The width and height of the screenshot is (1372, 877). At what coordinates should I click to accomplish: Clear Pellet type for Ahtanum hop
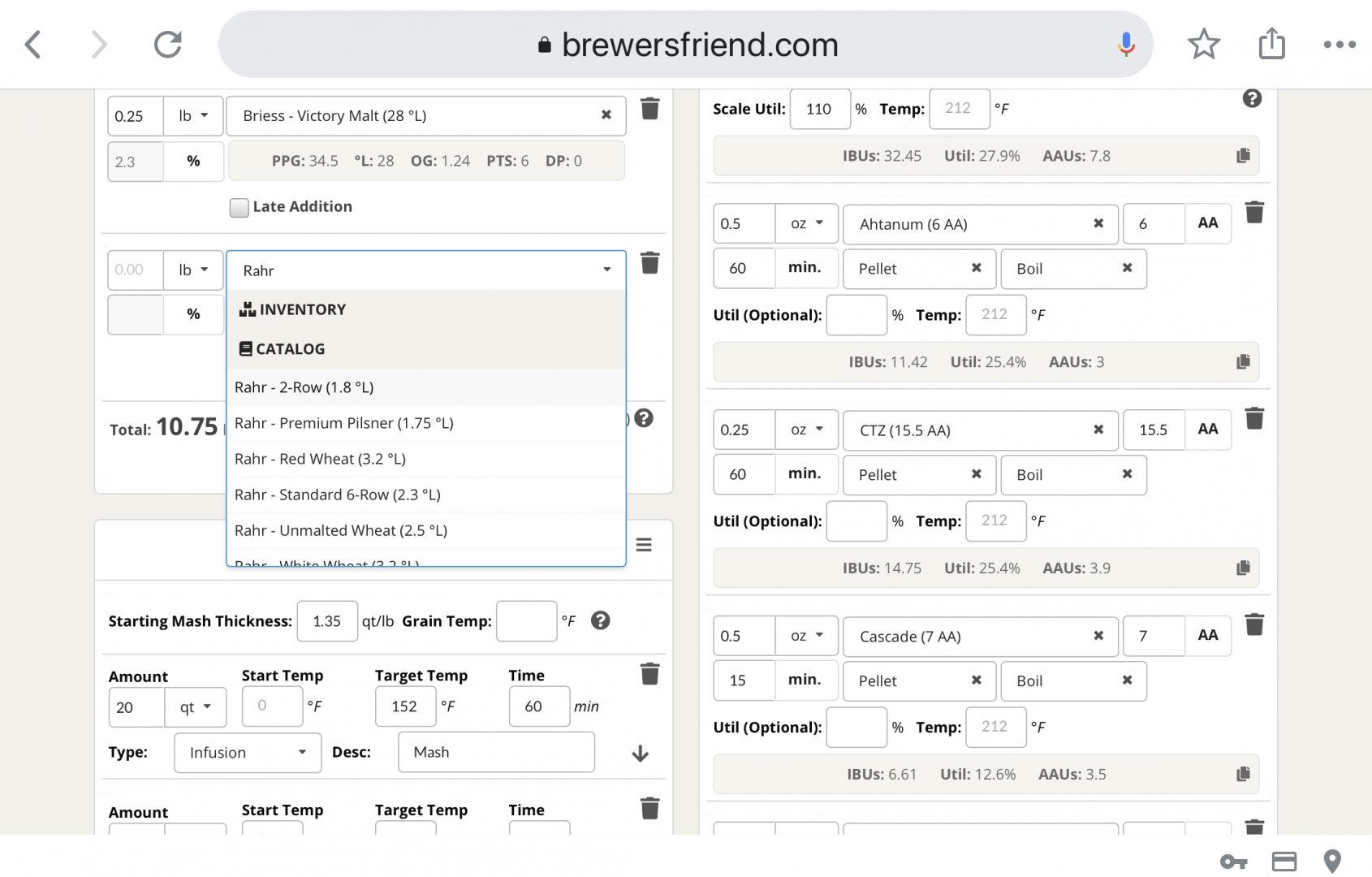(x=977, y=268)
